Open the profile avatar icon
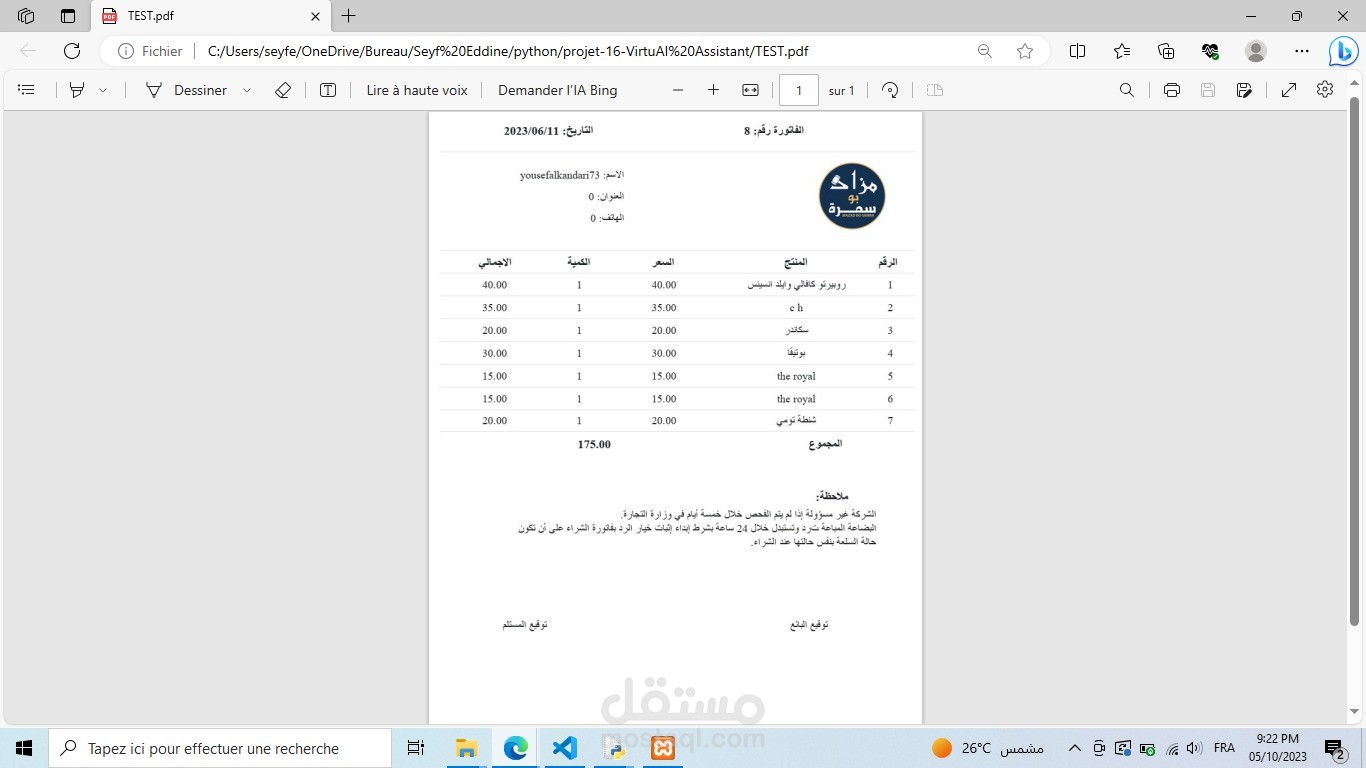 pos(1256,51)
